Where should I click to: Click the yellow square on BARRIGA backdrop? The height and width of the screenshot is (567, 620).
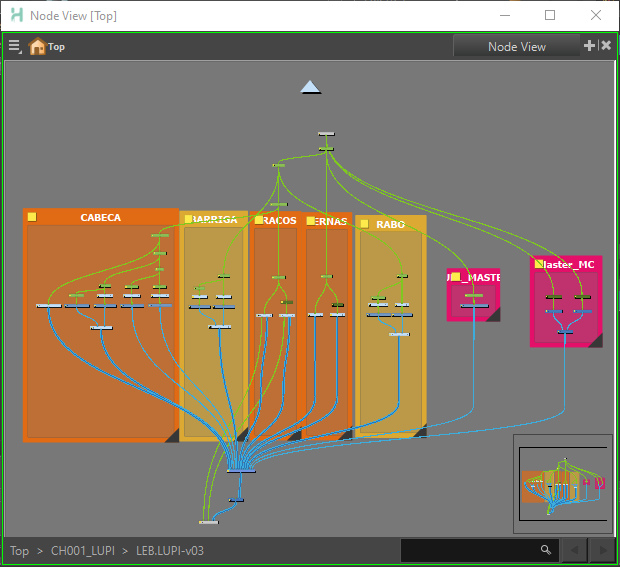pyautogui.click(x=187, y=219)
